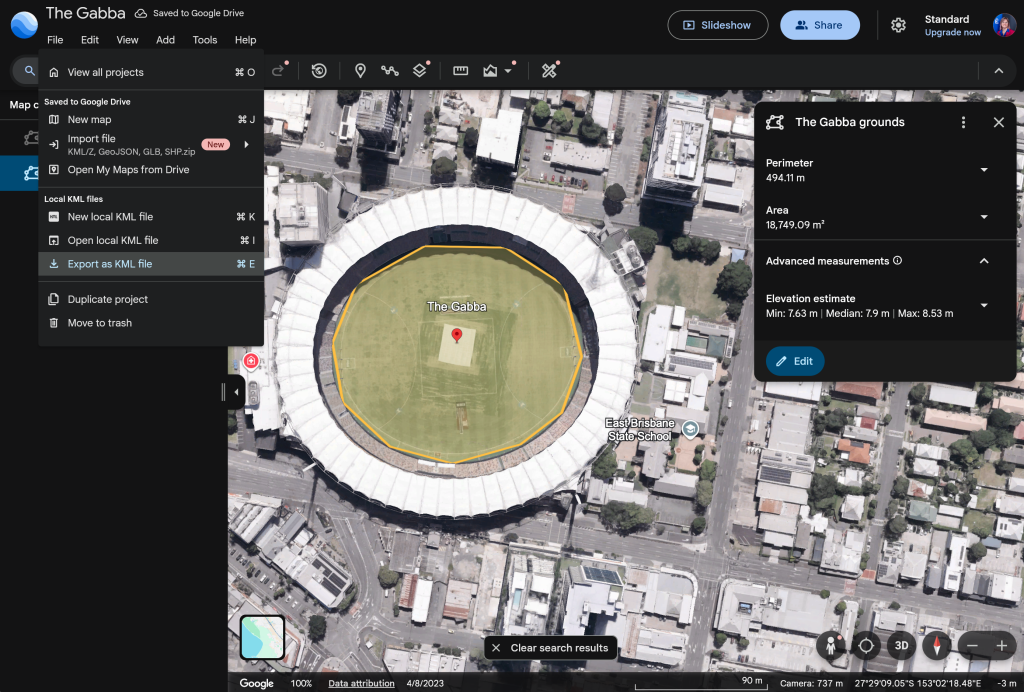The height and width of the screenshot is (692, 1024).
Task: Click the map style thumbnail
Action: tap(262, 637)
